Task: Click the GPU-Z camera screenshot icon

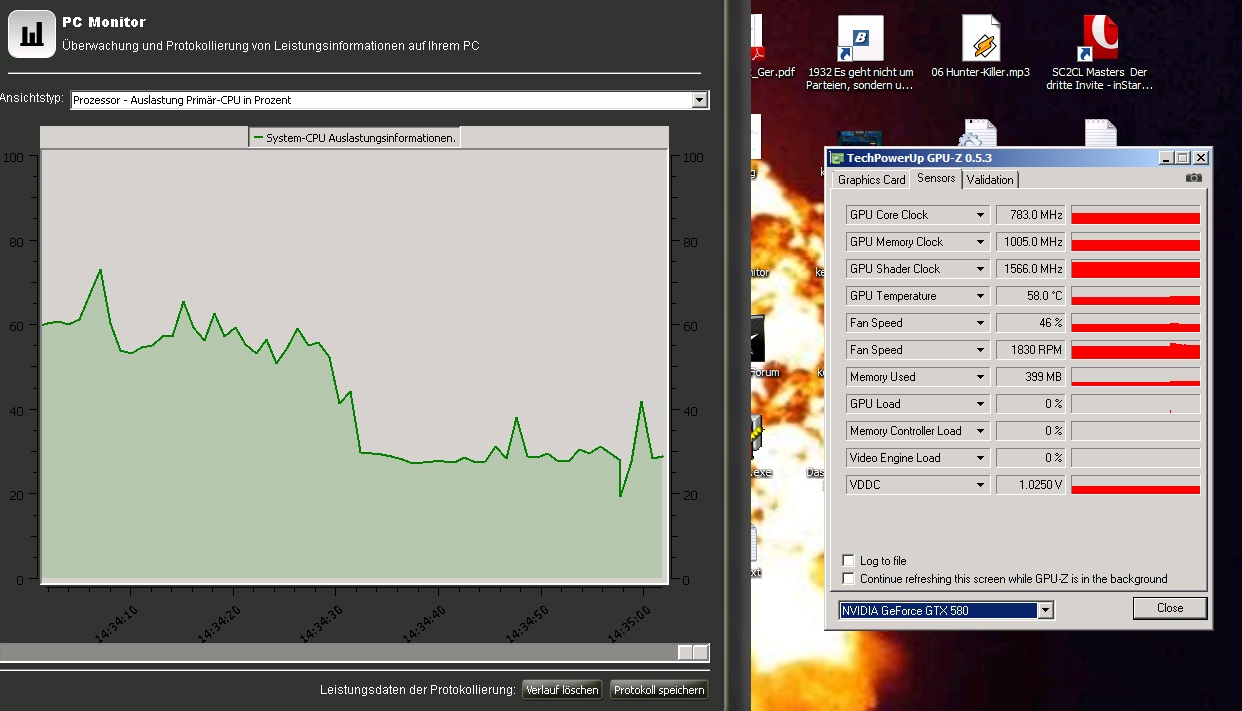Action: [1193, 178]
